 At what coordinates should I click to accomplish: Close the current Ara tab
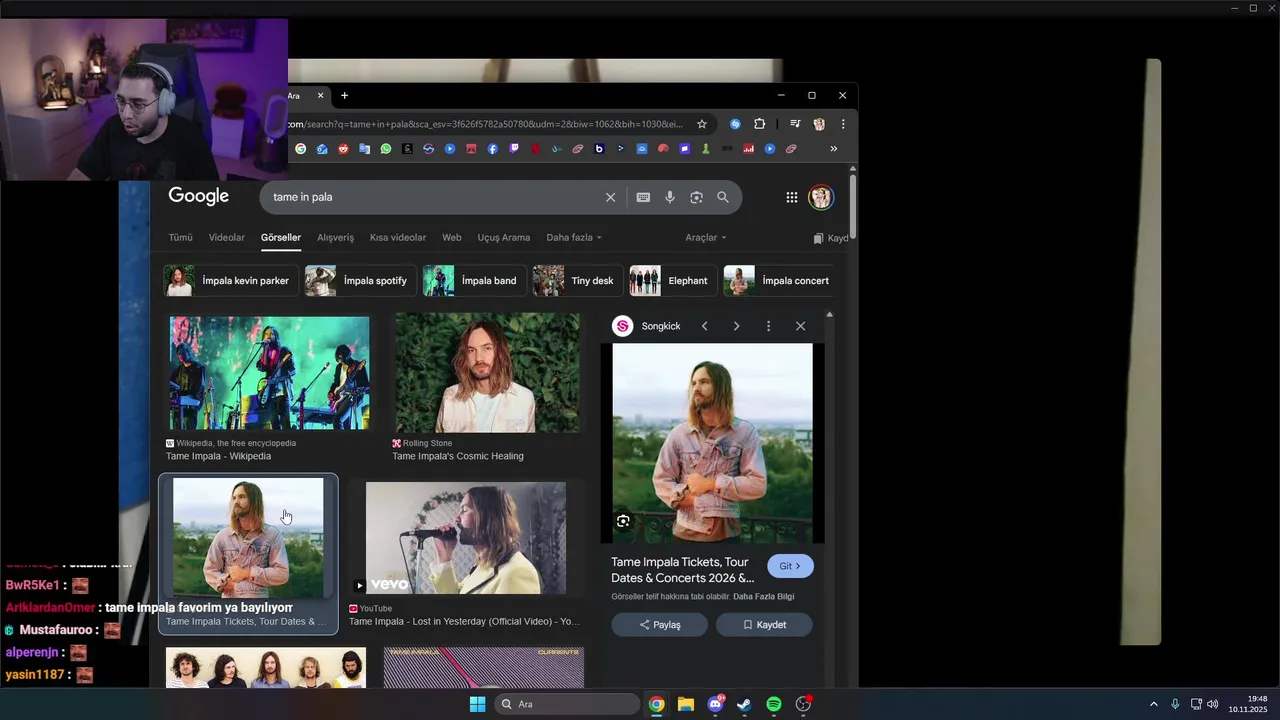(x=321, y=96)
